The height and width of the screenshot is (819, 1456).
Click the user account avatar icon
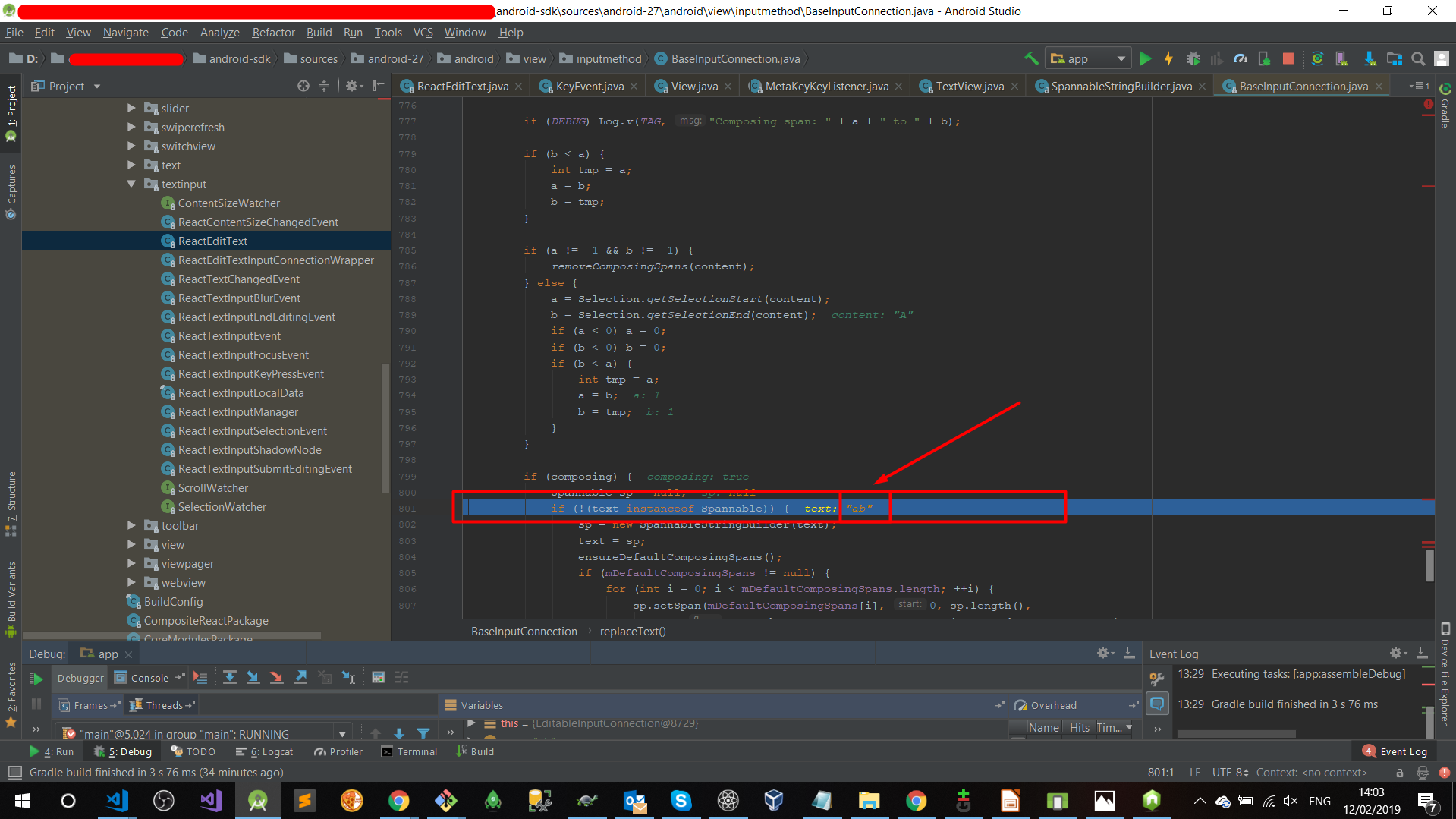[1442, 58]
